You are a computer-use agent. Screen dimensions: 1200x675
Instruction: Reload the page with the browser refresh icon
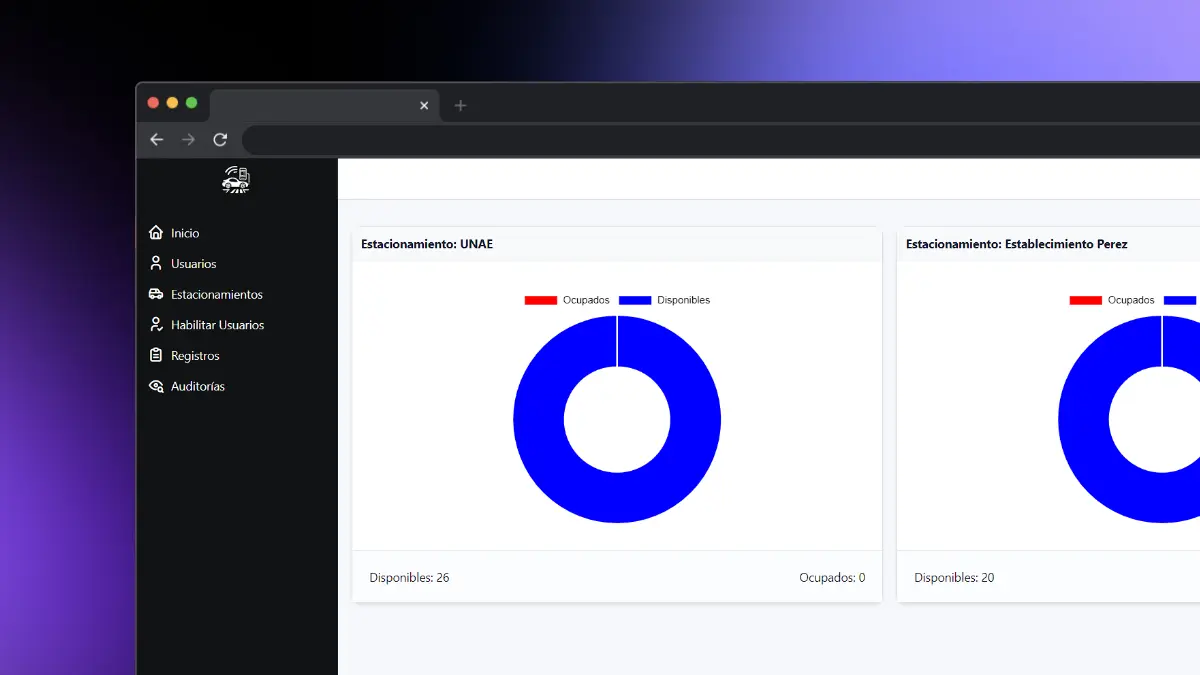point(220,140)
